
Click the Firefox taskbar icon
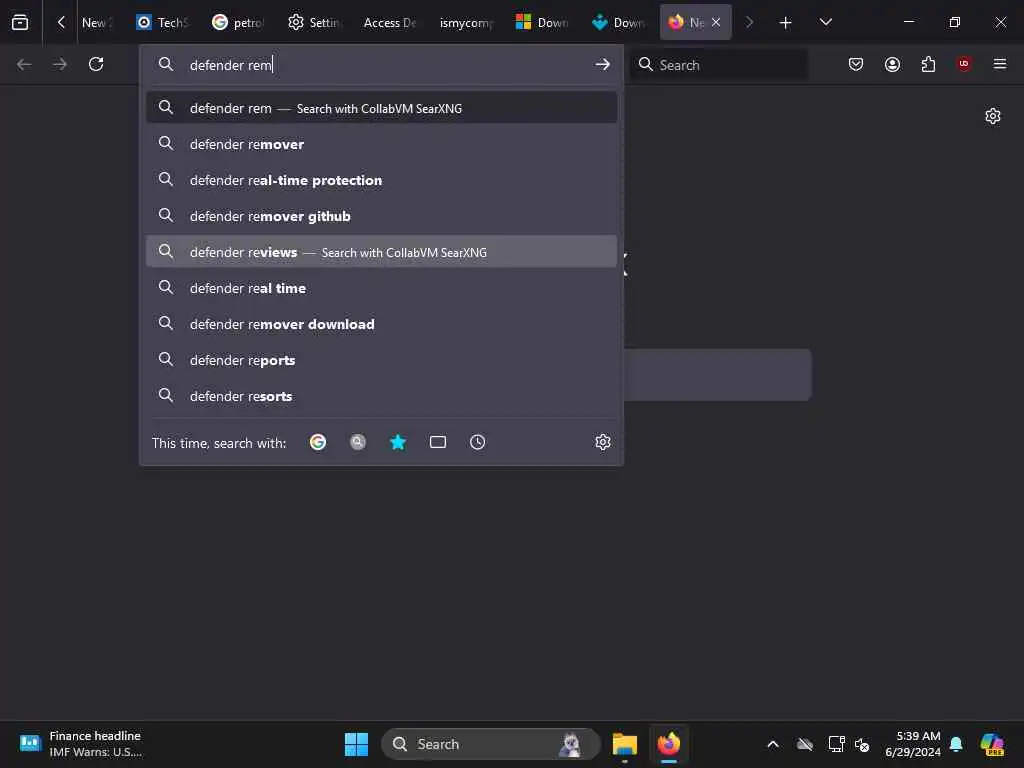pos(669,744)
